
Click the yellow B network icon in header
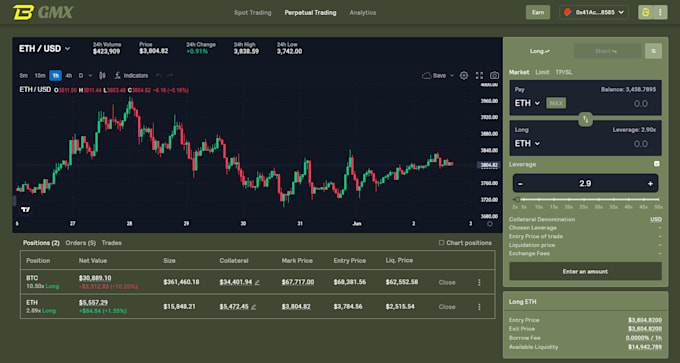(x=645, y=13)
